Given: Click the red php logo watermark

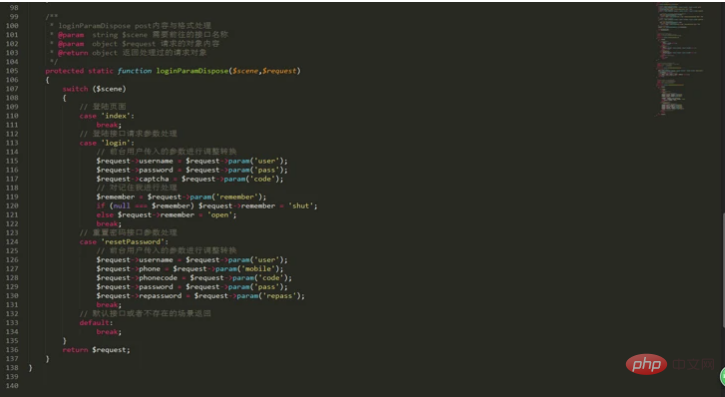Looking at the screenshot, I should [x=646, y=364].
